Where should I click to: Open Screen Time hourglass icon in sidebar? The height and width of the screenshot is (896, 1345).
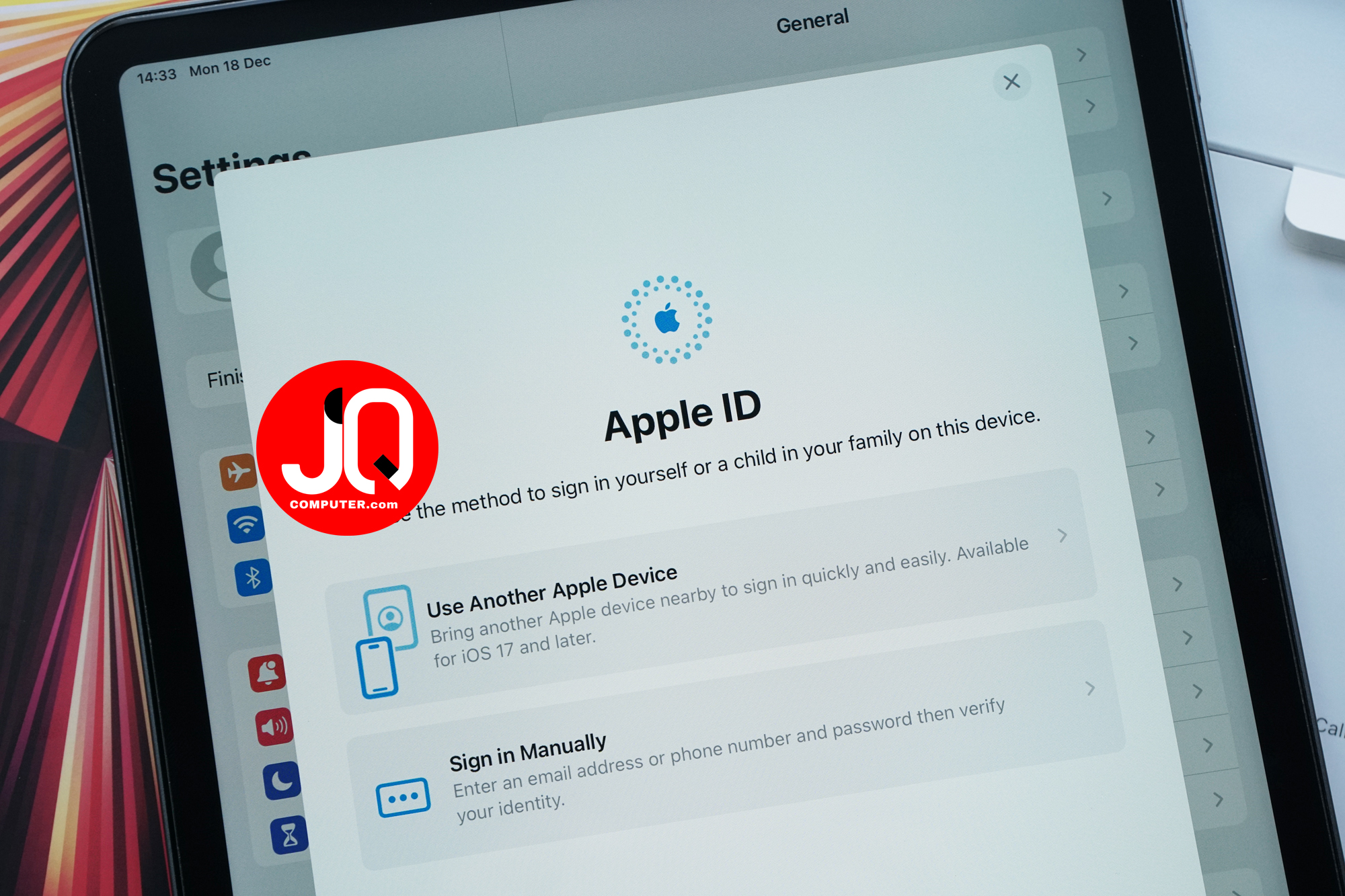[x=290, y=836]
